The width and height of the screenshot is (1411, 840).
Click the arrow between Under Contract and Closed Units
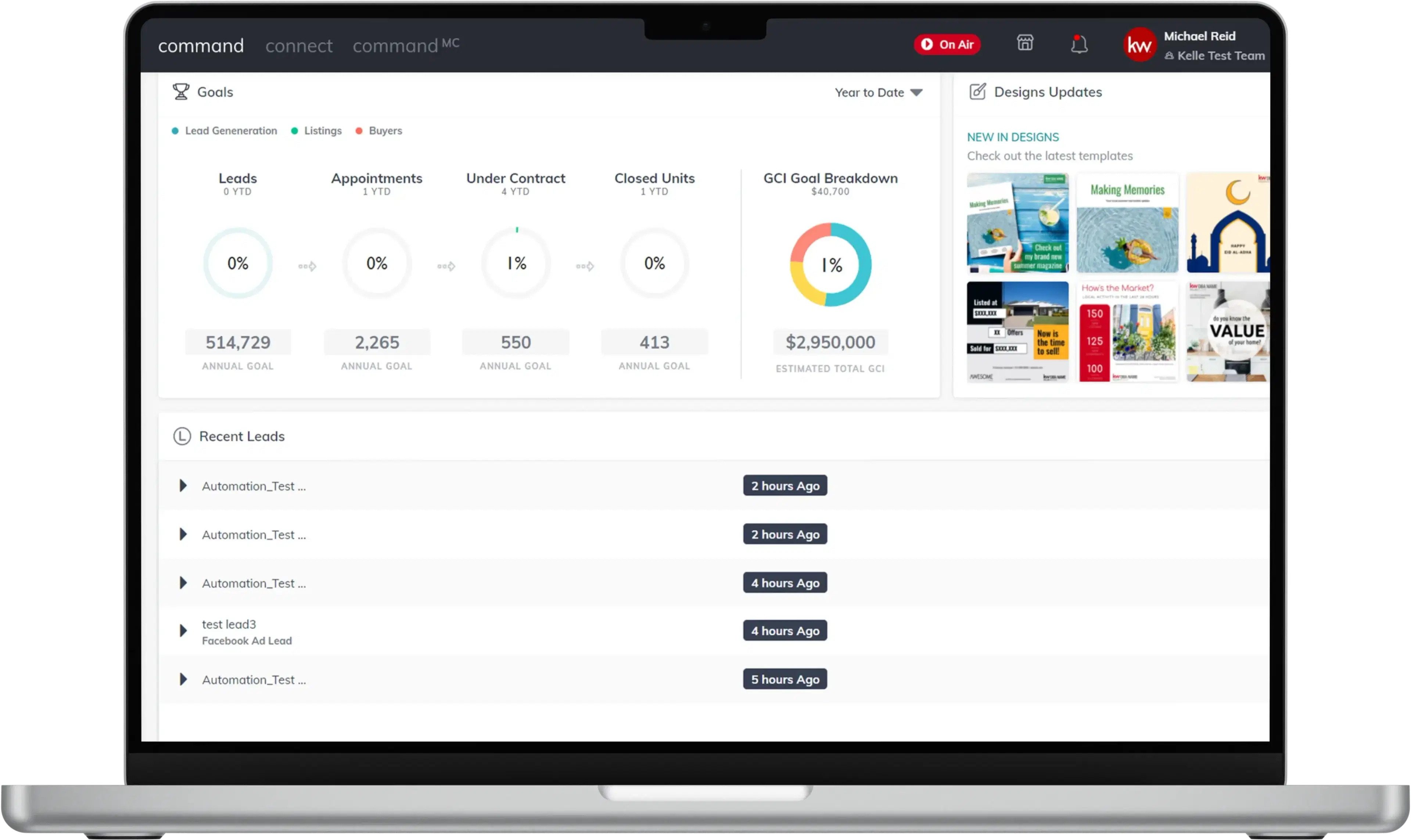coord(585,266)
